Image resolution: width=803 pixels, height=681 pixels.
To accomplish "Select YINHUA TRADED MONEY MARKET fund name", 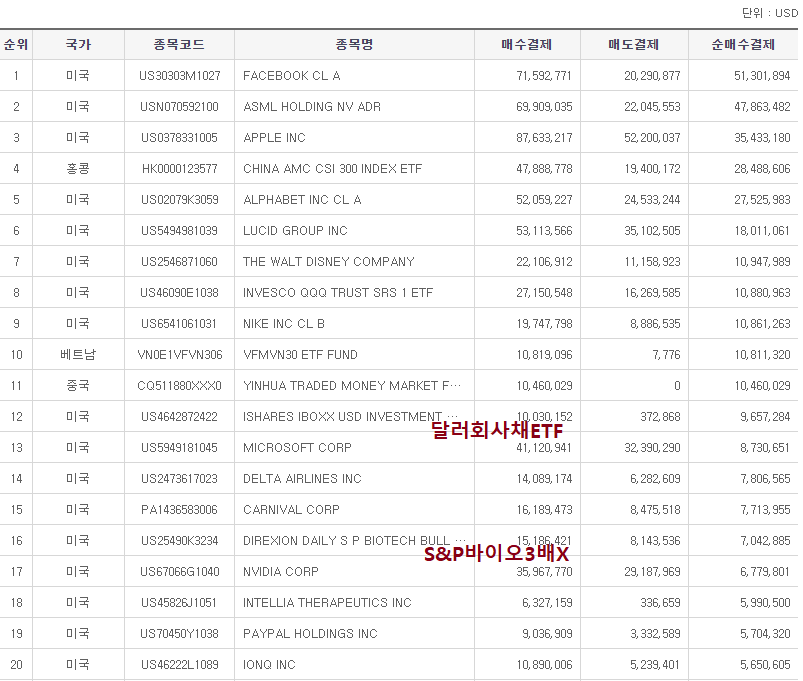I will (x=352, y=386).
